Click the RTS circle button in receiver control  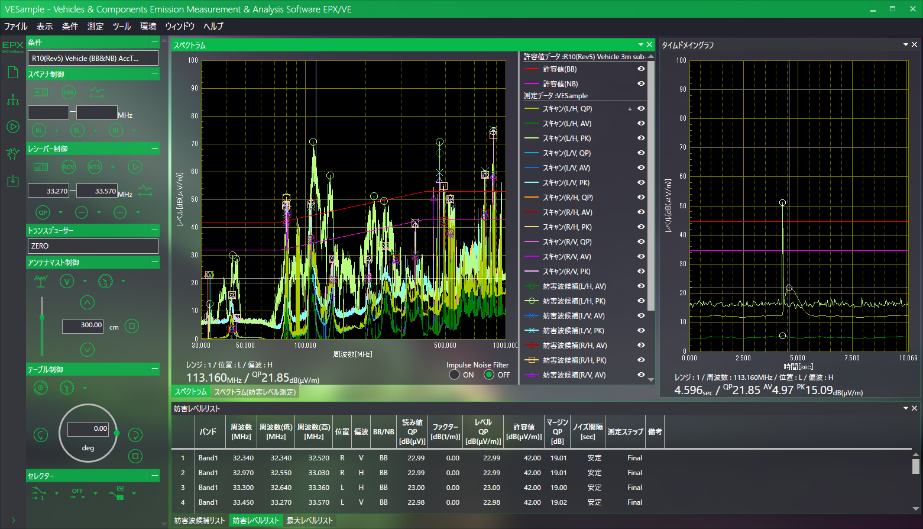95,167
